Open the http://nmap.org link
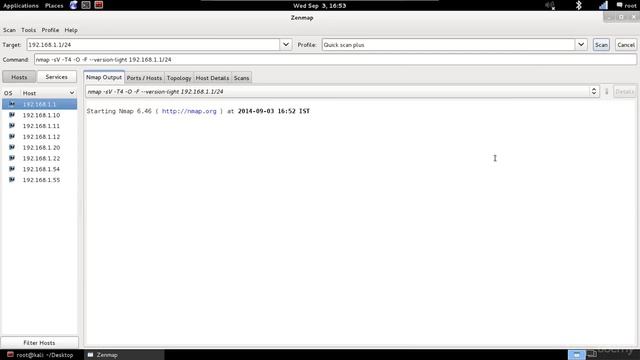The image size is (640, 360). 189,111
